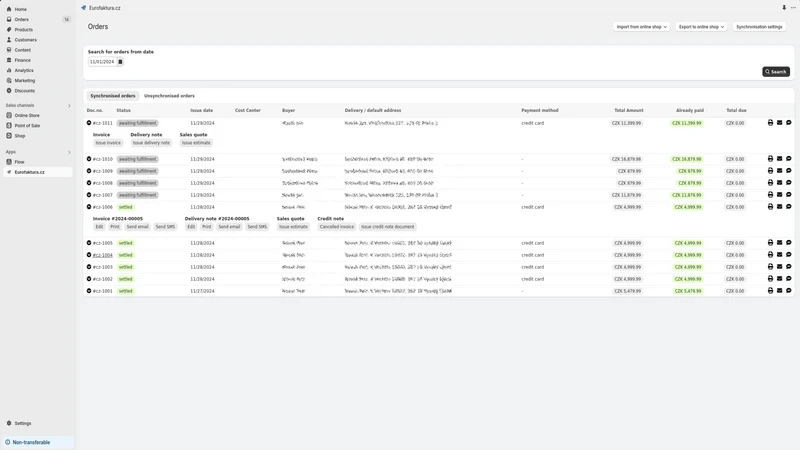Click settled status of order #cz-1001
The height and width of the screenshot is (450, 800).
click(x=126, y=291)
